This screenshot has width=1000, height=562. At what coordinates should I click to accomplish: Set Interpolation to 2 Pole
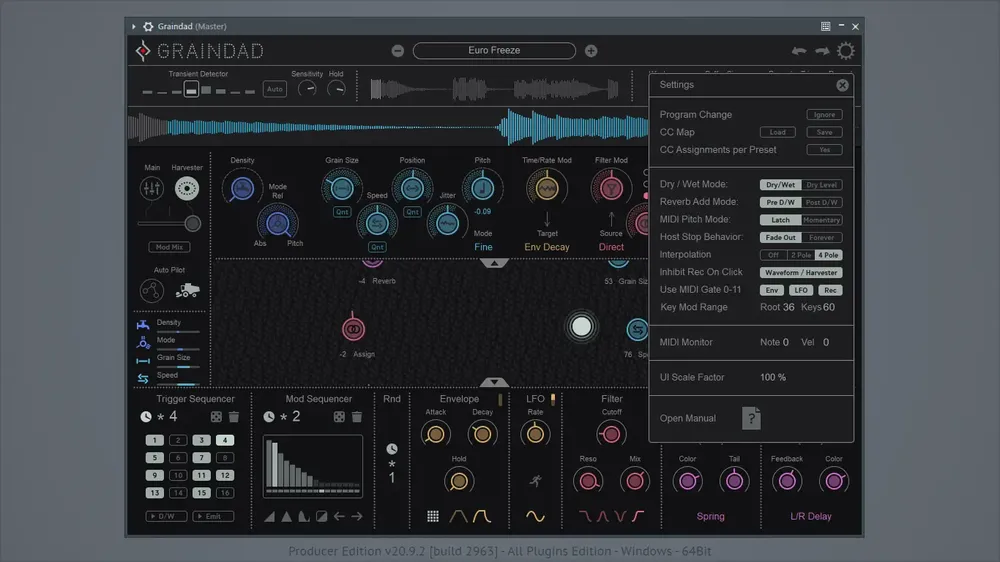[x=800, y=255]
